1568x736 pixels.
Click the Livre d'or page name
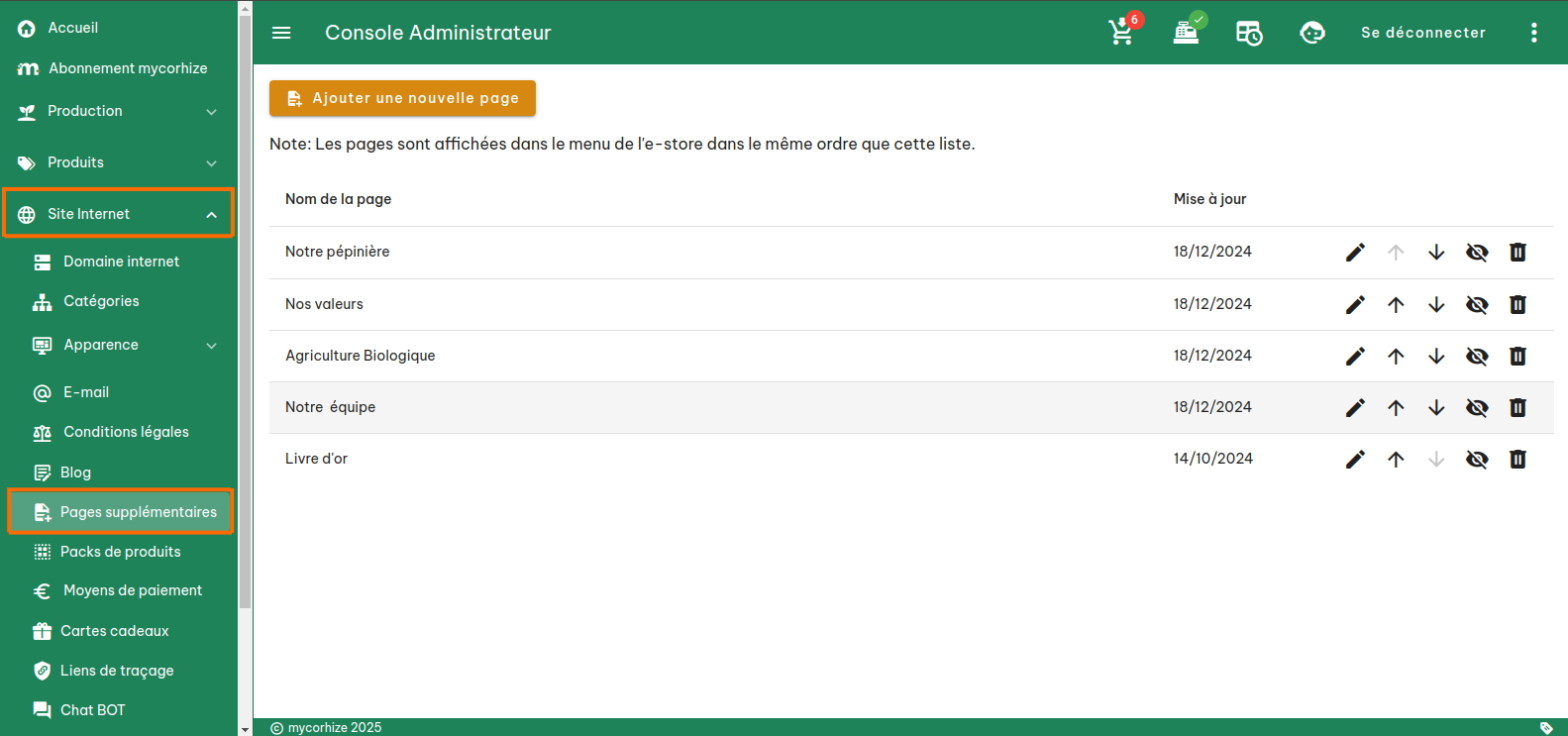click(x=316, y=459)
